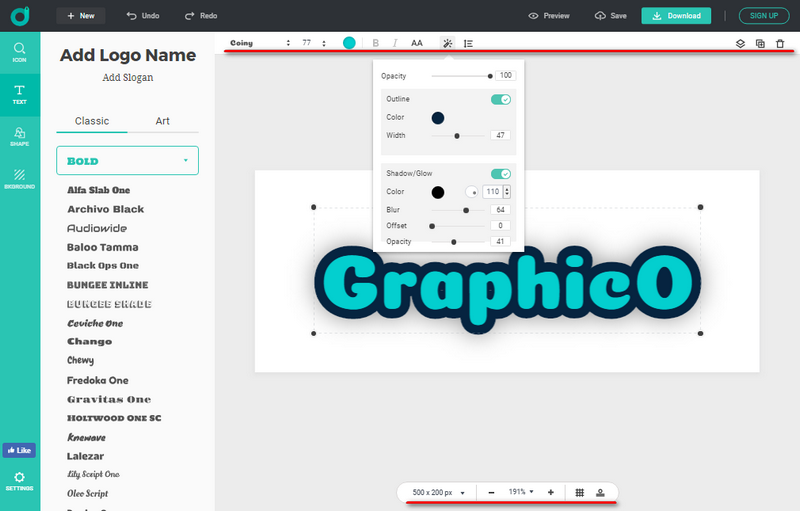Expand the BOLD font category dropdown
This screenshot has height=511, width=800.
point(127,160)
